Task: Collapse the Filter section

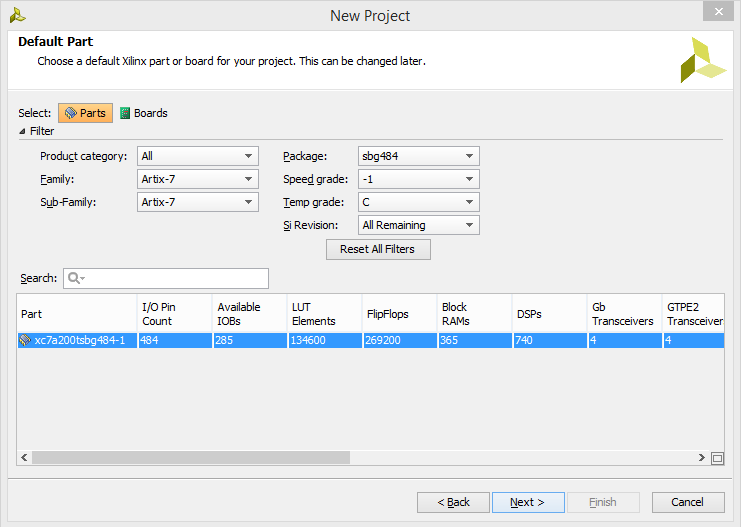Action: 22,131
